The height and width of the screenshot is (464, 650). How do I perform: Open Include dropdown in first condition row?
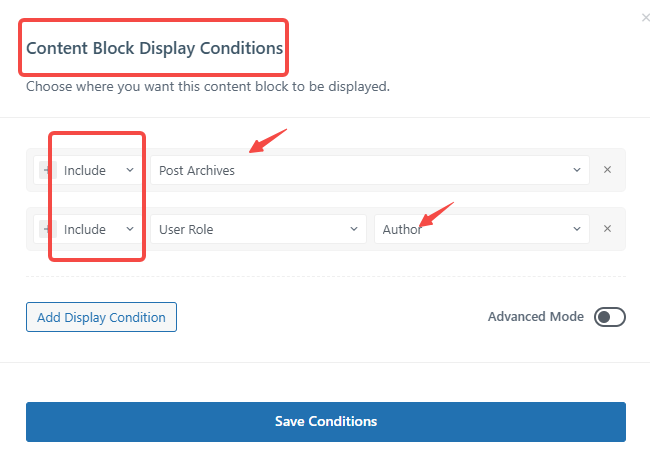[97, 170]
